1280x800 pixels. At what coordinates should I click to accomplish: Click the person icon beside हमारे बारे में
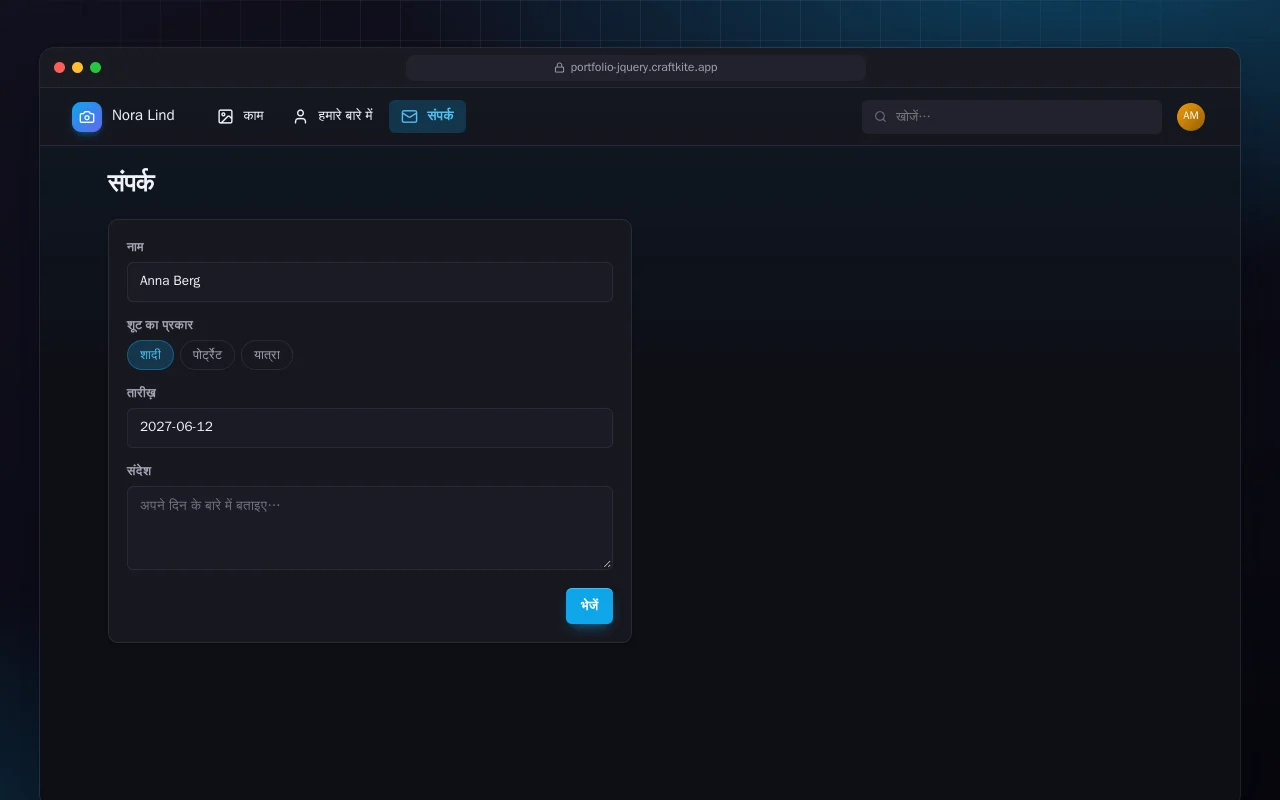(x=300, y=117)
